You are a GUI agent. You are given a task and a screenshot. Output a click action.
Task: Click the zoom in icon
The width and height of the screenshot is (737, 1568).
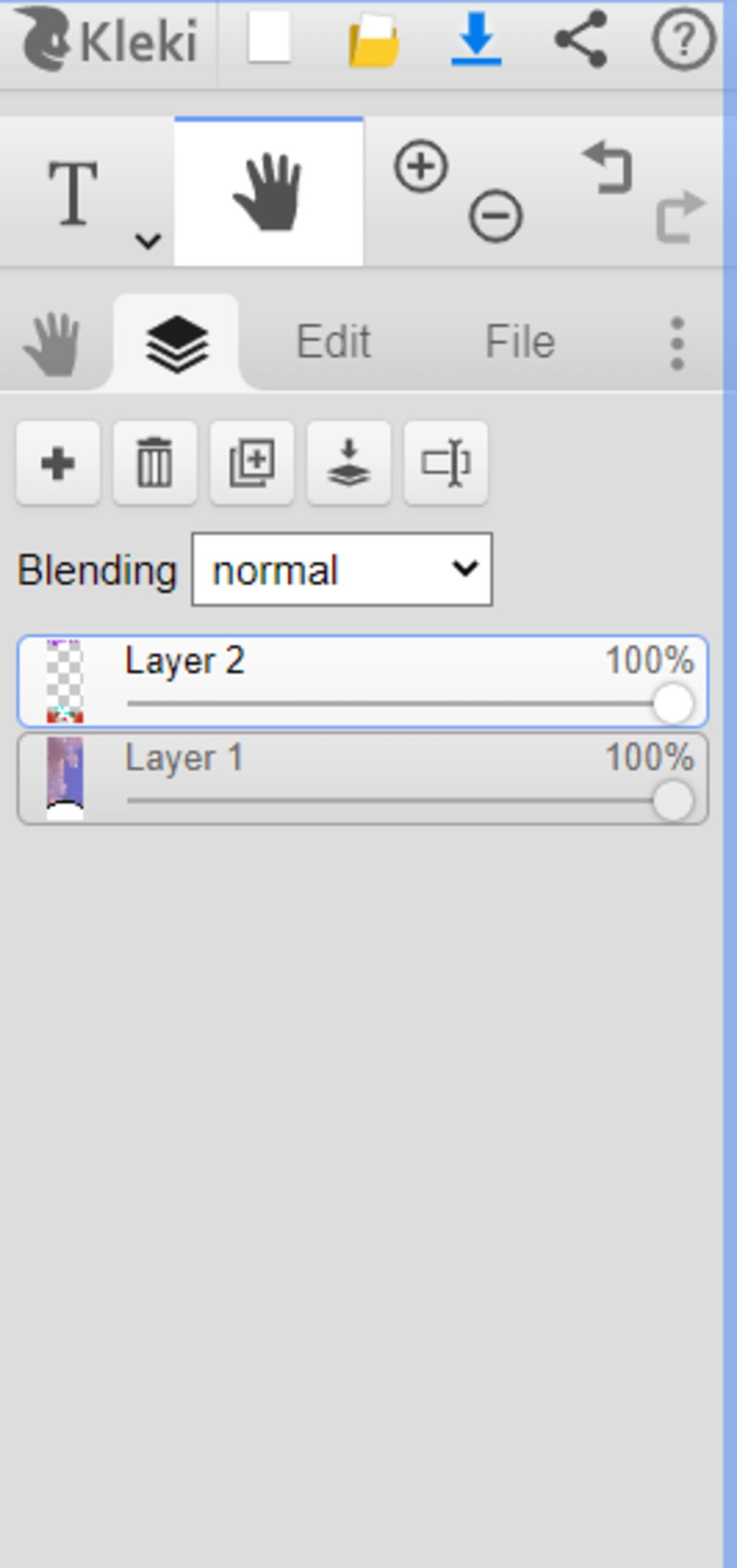point(421,167)
